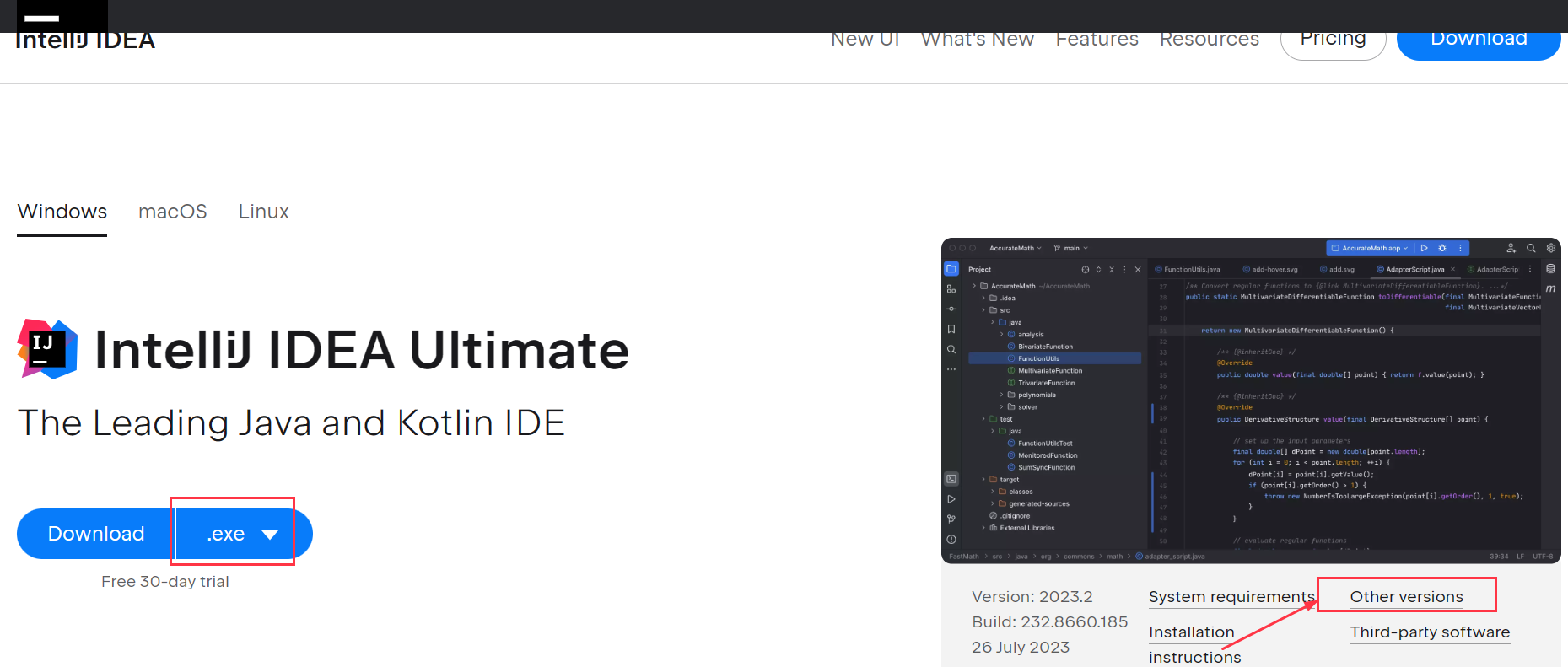
Task: Click the IntelliJ IDEA Ultimate heading
Action: 362,350
